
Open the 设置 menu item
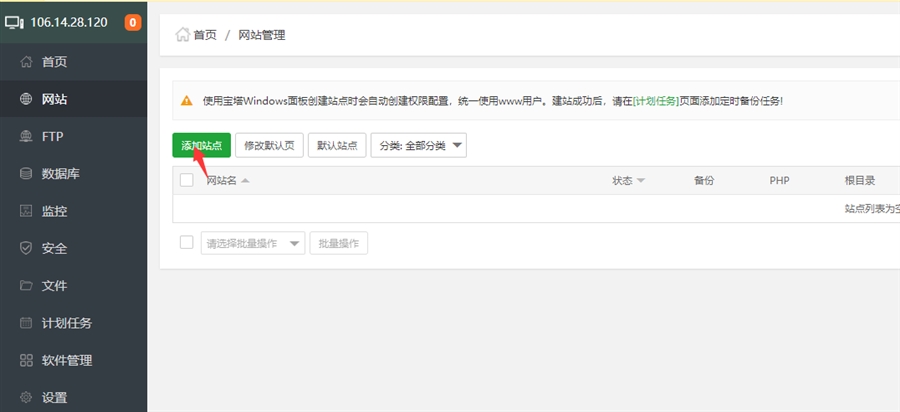[54, 397]
